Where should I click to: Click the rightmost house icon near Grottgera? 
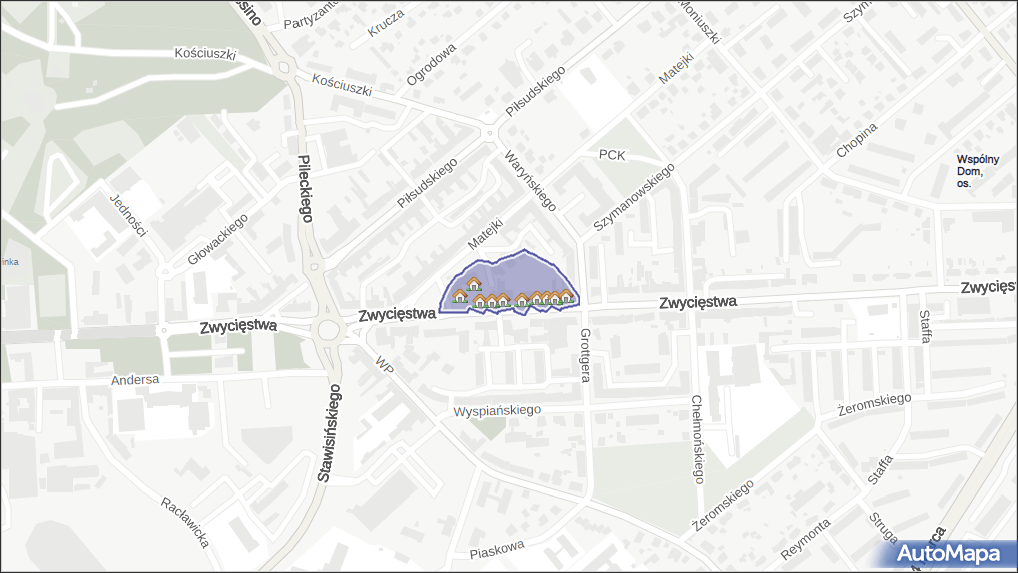(x=567, y=297)
